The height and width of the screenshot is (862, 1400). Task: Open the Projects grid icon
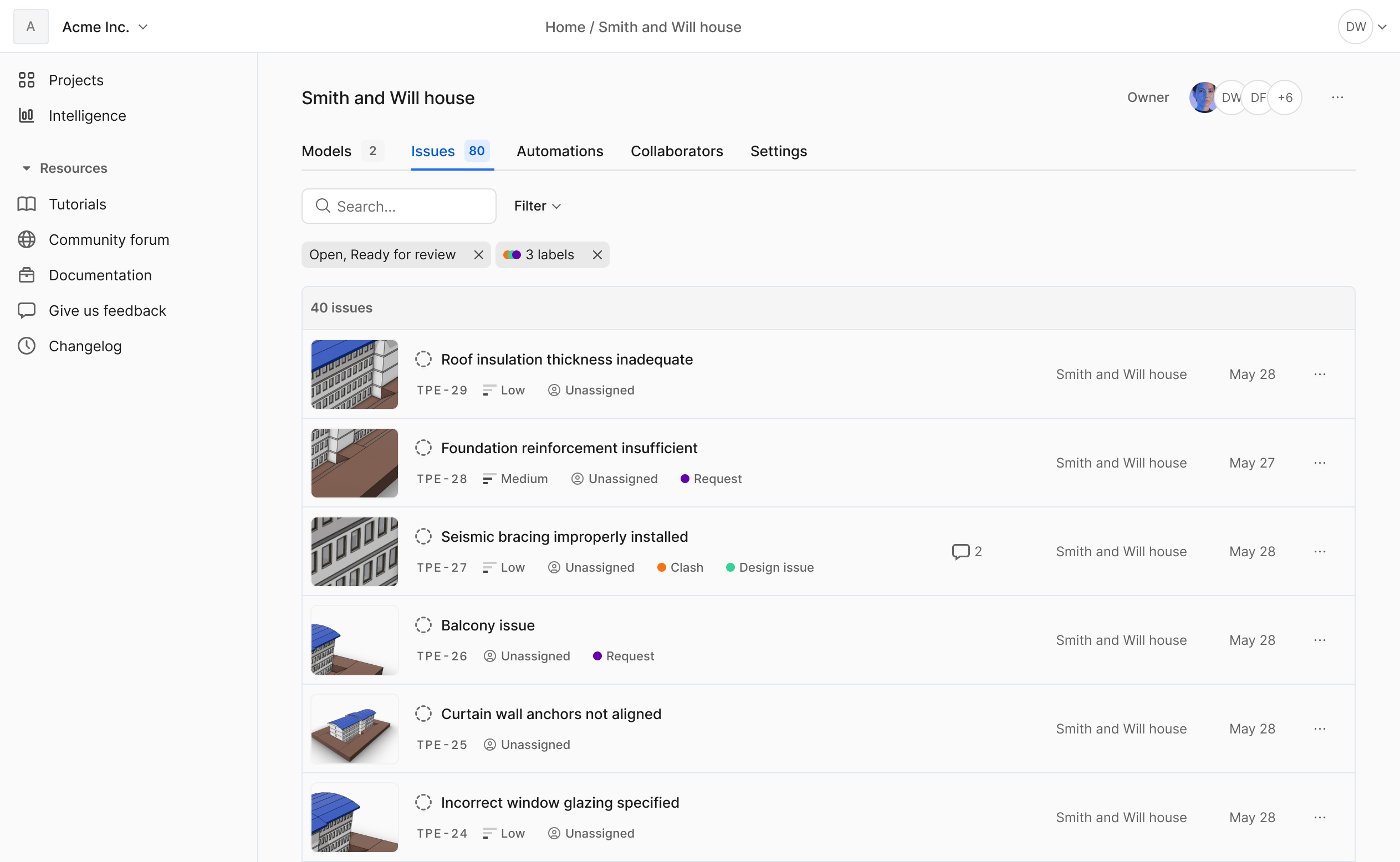(26, 80)
